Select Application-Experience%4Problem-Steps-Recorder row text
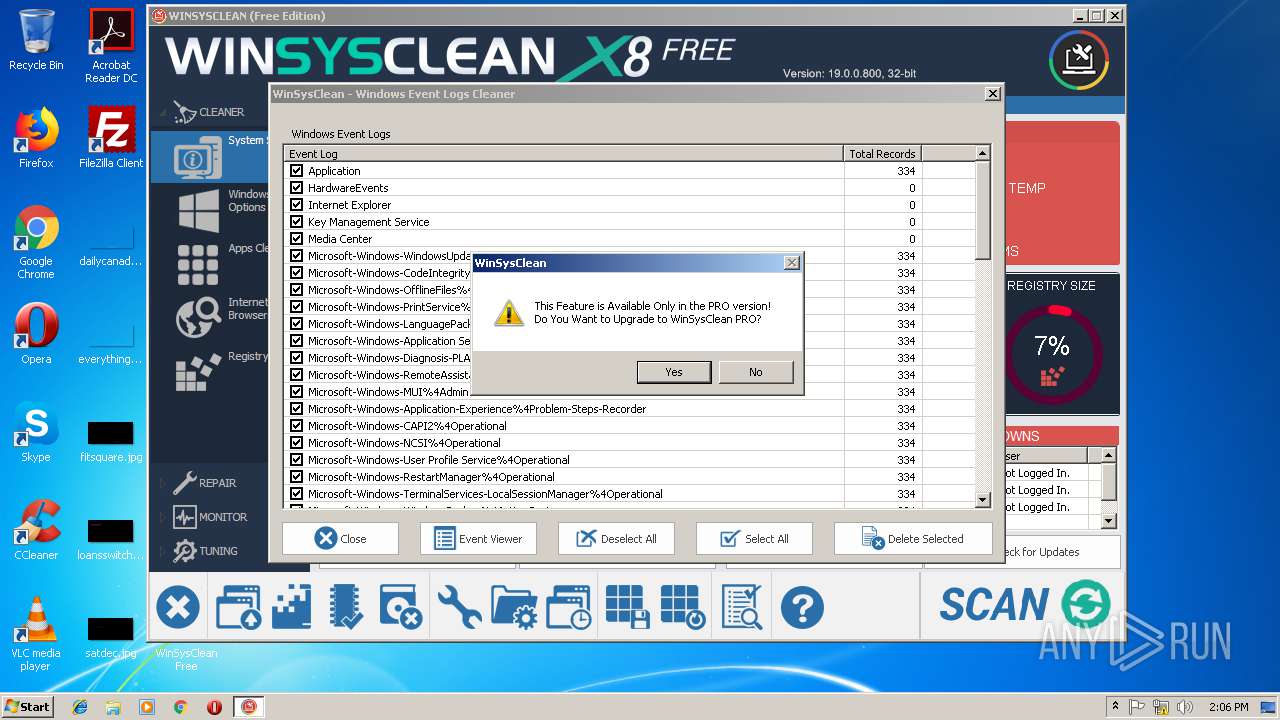Screen dimensions: 1280x720 point(477,409)
